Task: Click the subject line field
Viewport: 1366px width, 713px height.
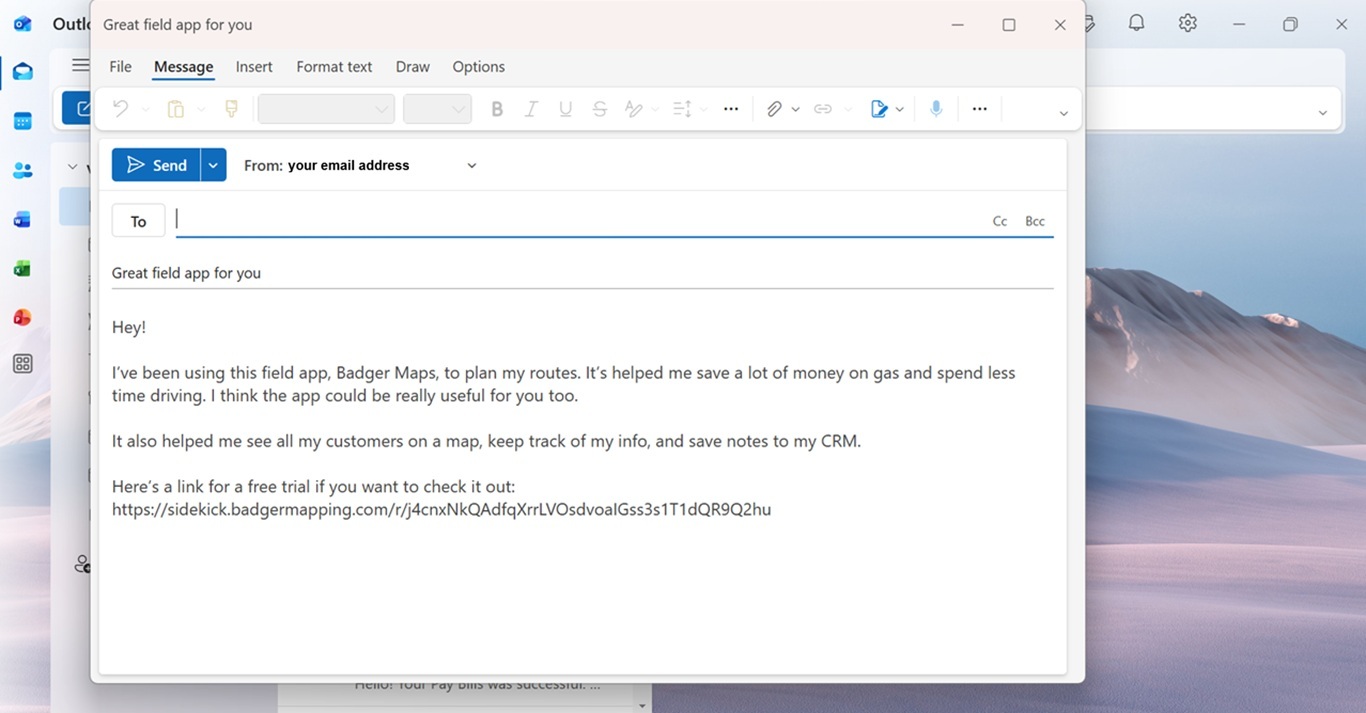Action: coord(582,273)
